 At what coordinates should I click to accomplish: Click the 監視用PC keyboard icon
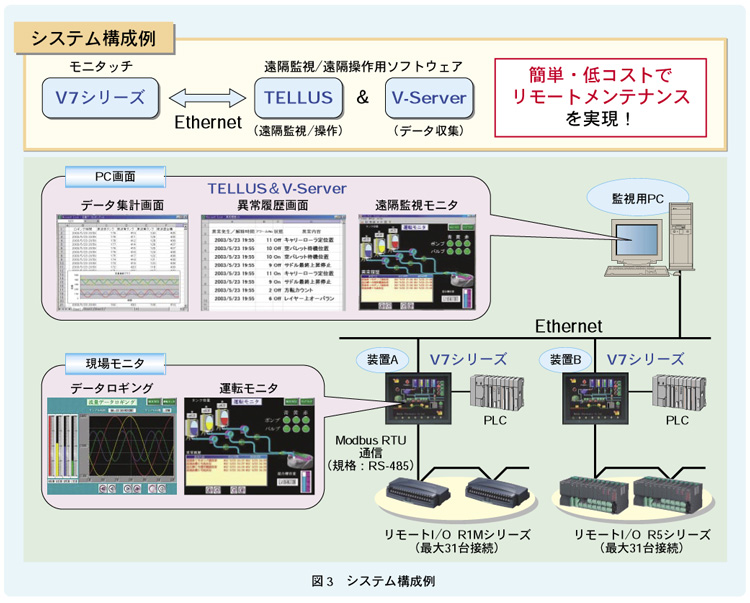click(x=637, y=271)
